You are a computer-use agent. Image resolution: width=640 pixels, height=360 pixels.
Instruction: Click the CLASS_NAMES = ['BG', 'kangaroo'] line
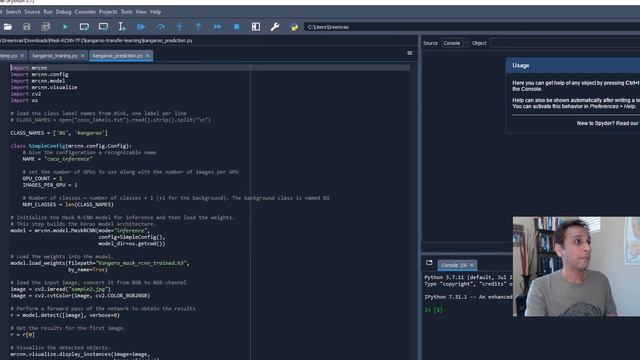tap(59, 133)
